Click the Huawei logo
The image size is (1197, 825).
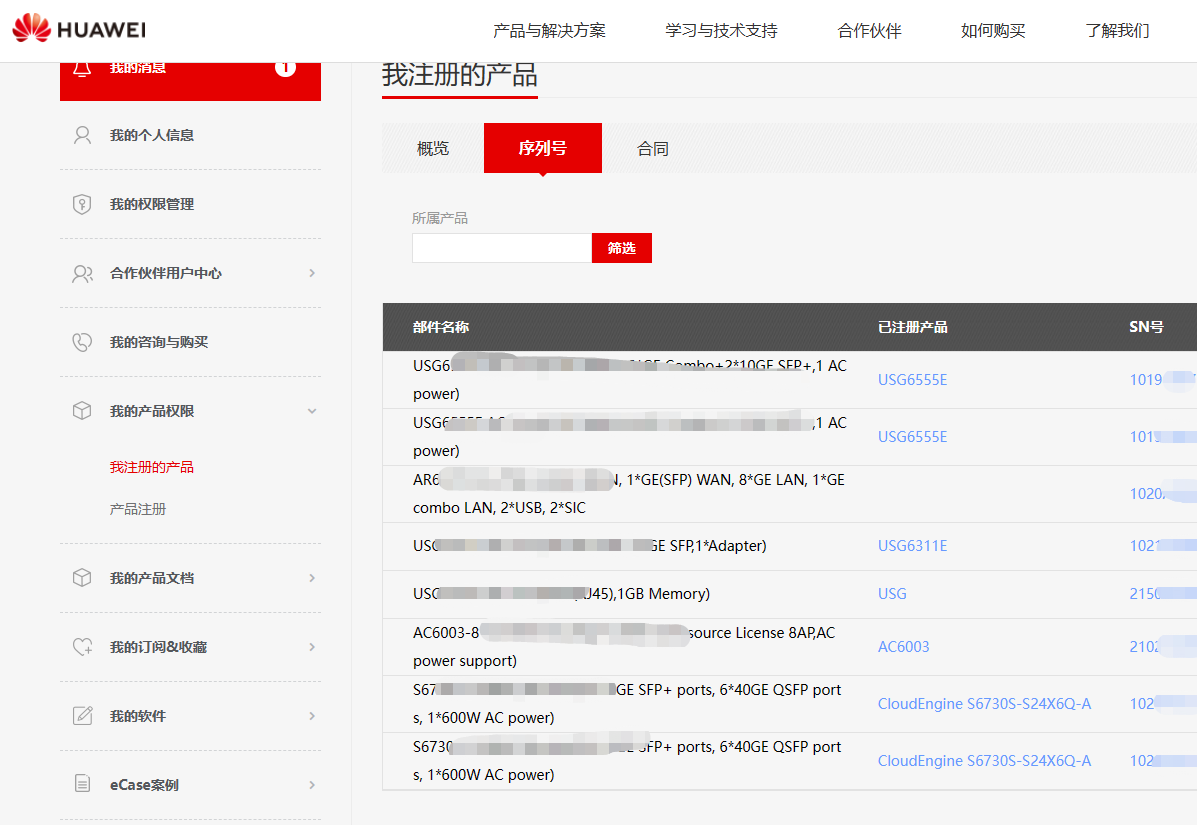click(x=79, y=28)
